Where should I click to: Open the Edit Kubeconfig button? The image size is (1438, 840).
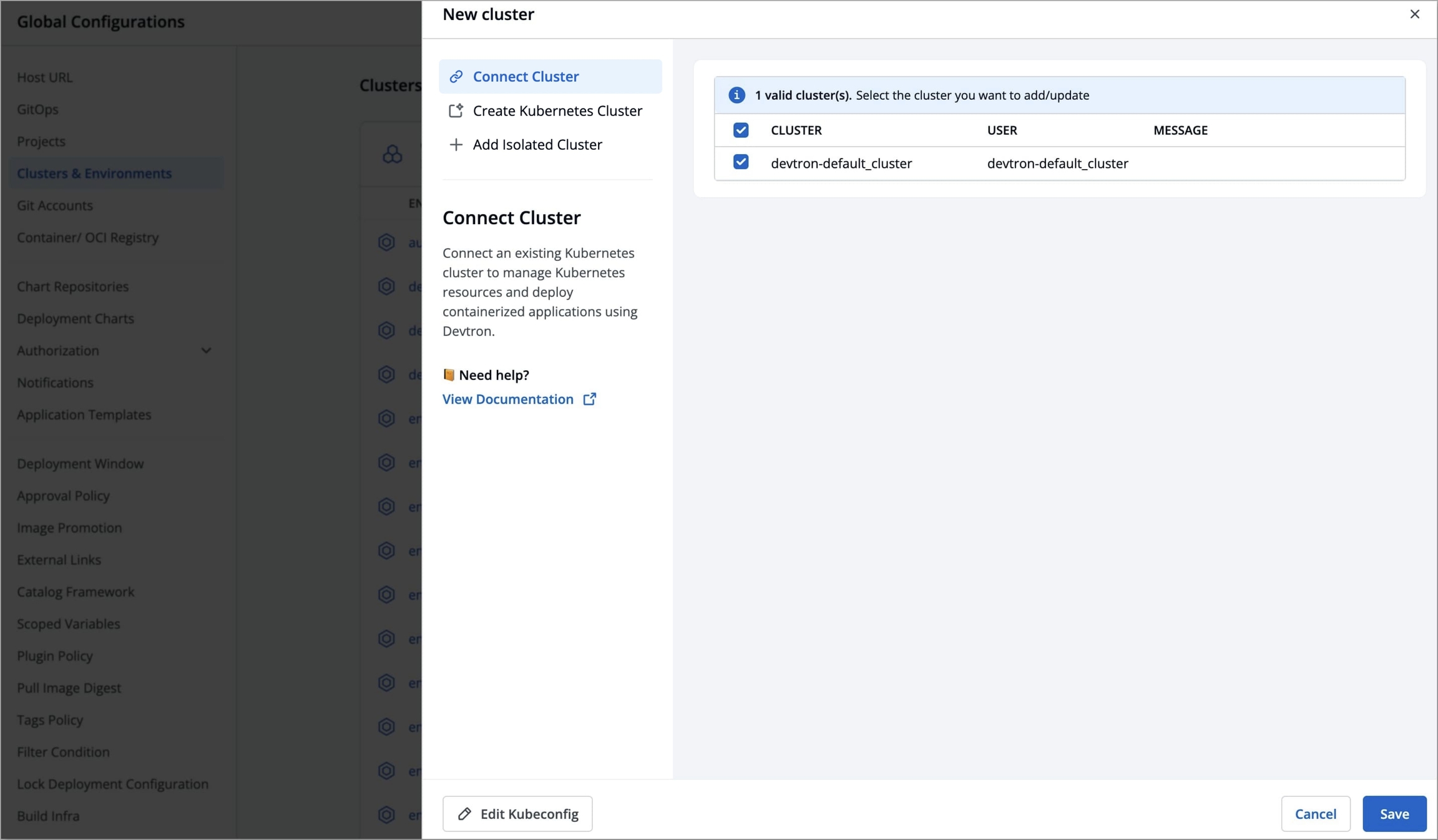click(517, 814)
